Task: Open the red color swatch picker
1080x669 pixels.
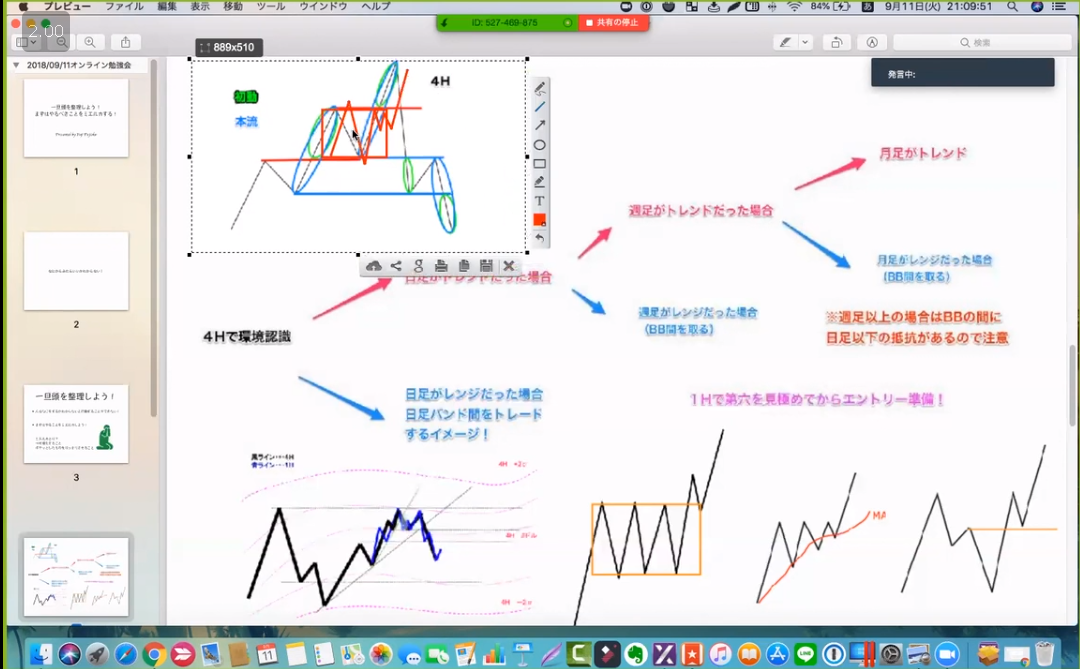Action: tap(540, 220)
